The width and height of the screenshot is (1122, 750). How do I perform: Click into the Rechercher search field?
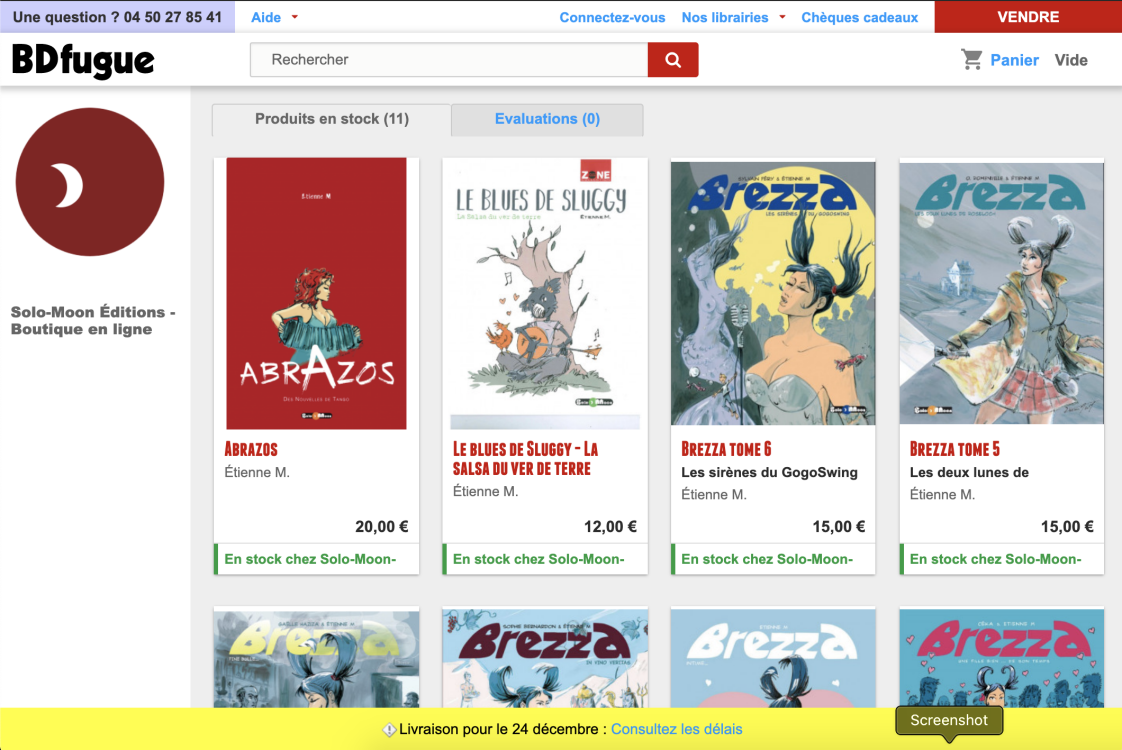pyautogui.click(x=448, y=60)
